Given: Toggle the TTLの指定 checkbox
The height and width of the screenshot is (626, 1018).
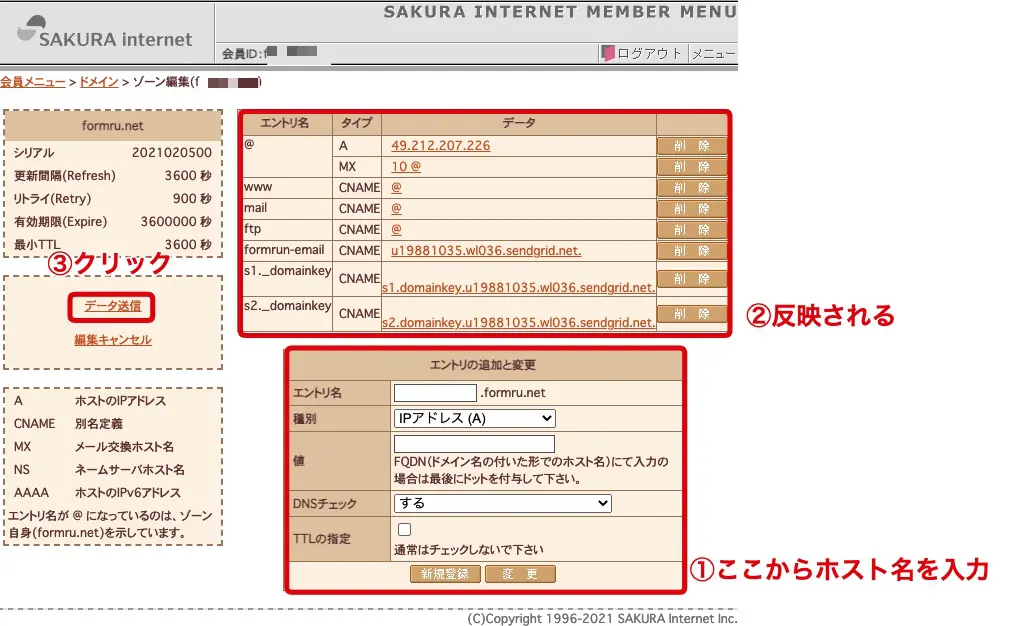Looking at the screenshot, I should (404, 529).
